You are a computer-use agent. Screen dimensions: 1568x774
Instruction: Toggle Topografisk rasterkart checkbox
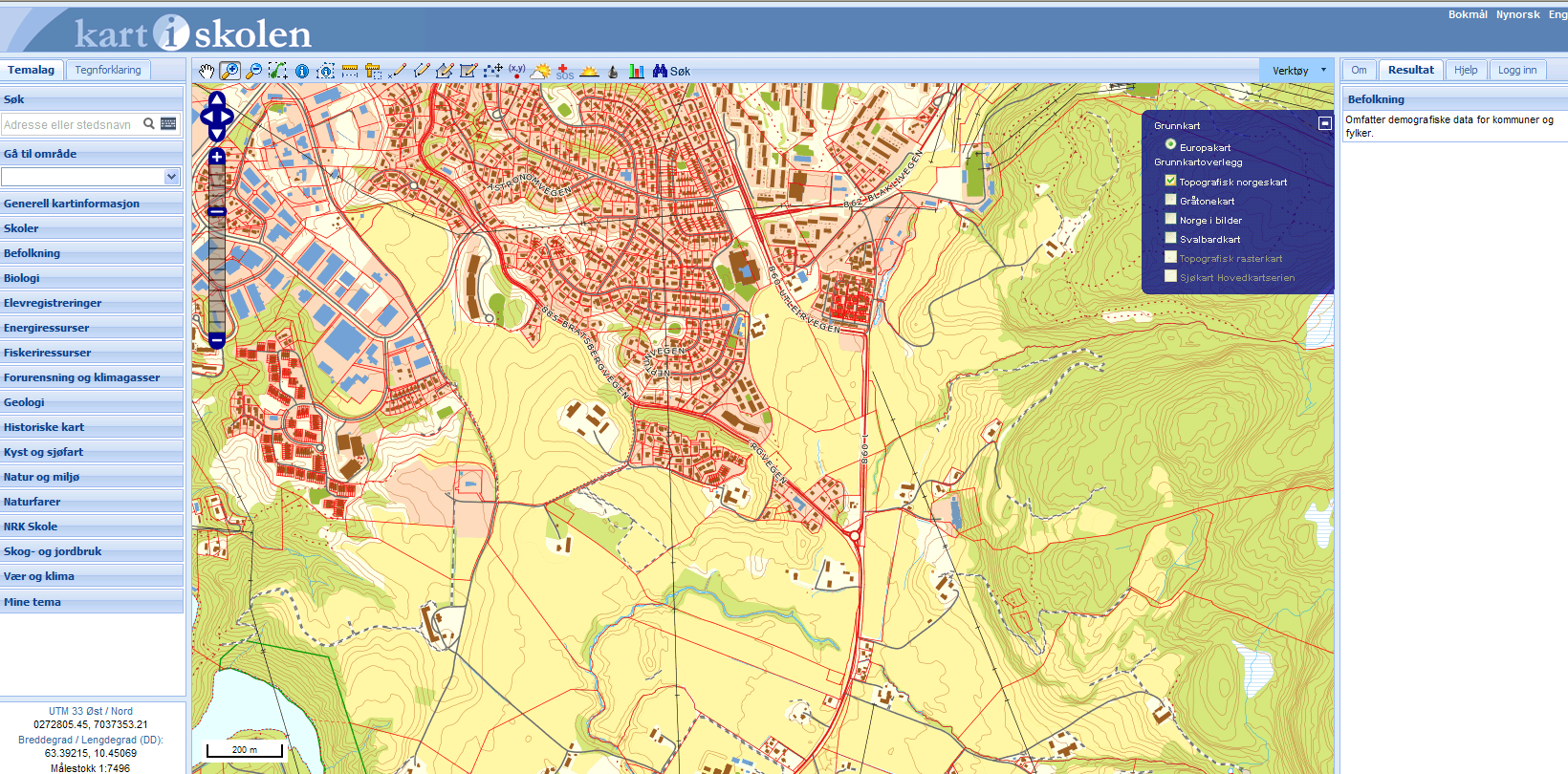(x=1170, y=256)
